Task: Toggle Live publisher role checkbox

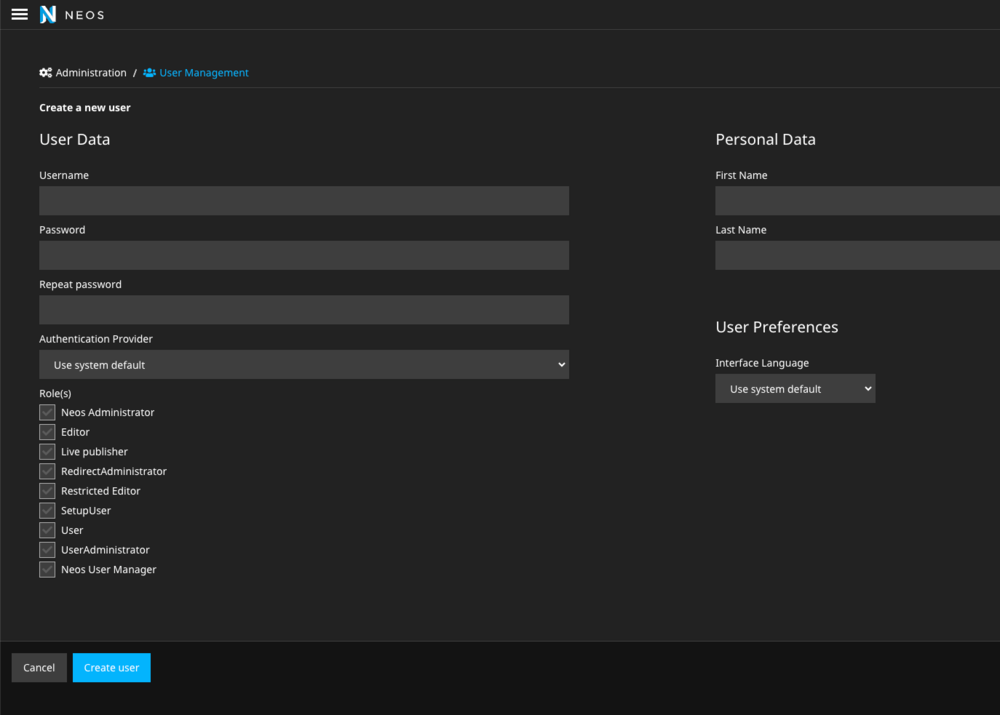Action: coord(47,452)
